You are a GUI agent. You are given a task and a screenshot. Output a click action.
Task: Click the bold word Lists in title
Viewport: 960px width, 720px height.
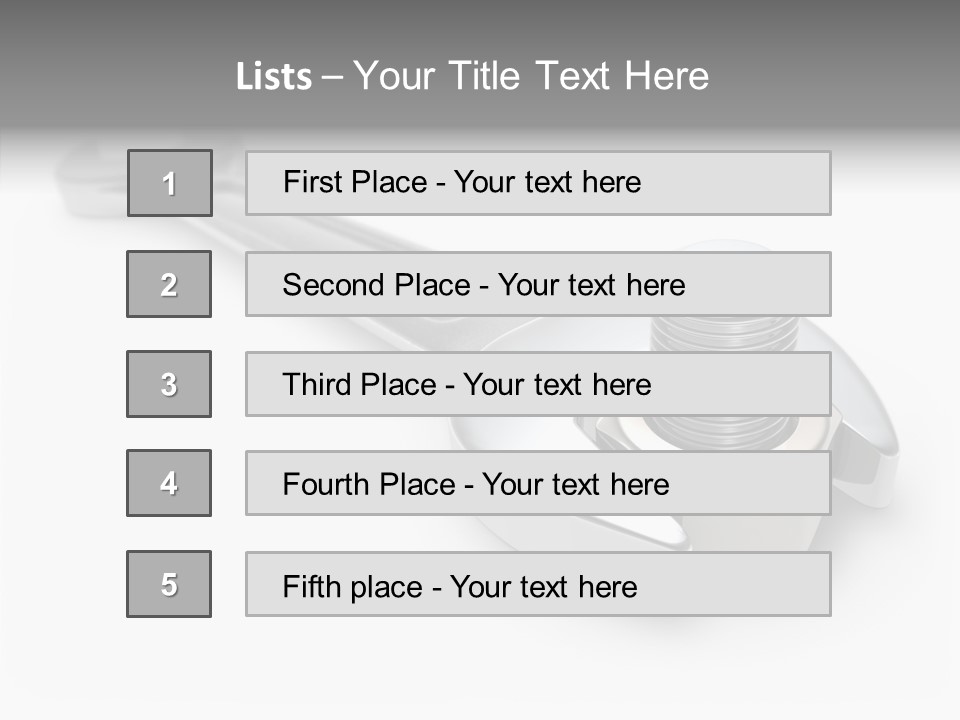[x=274, y=77]
